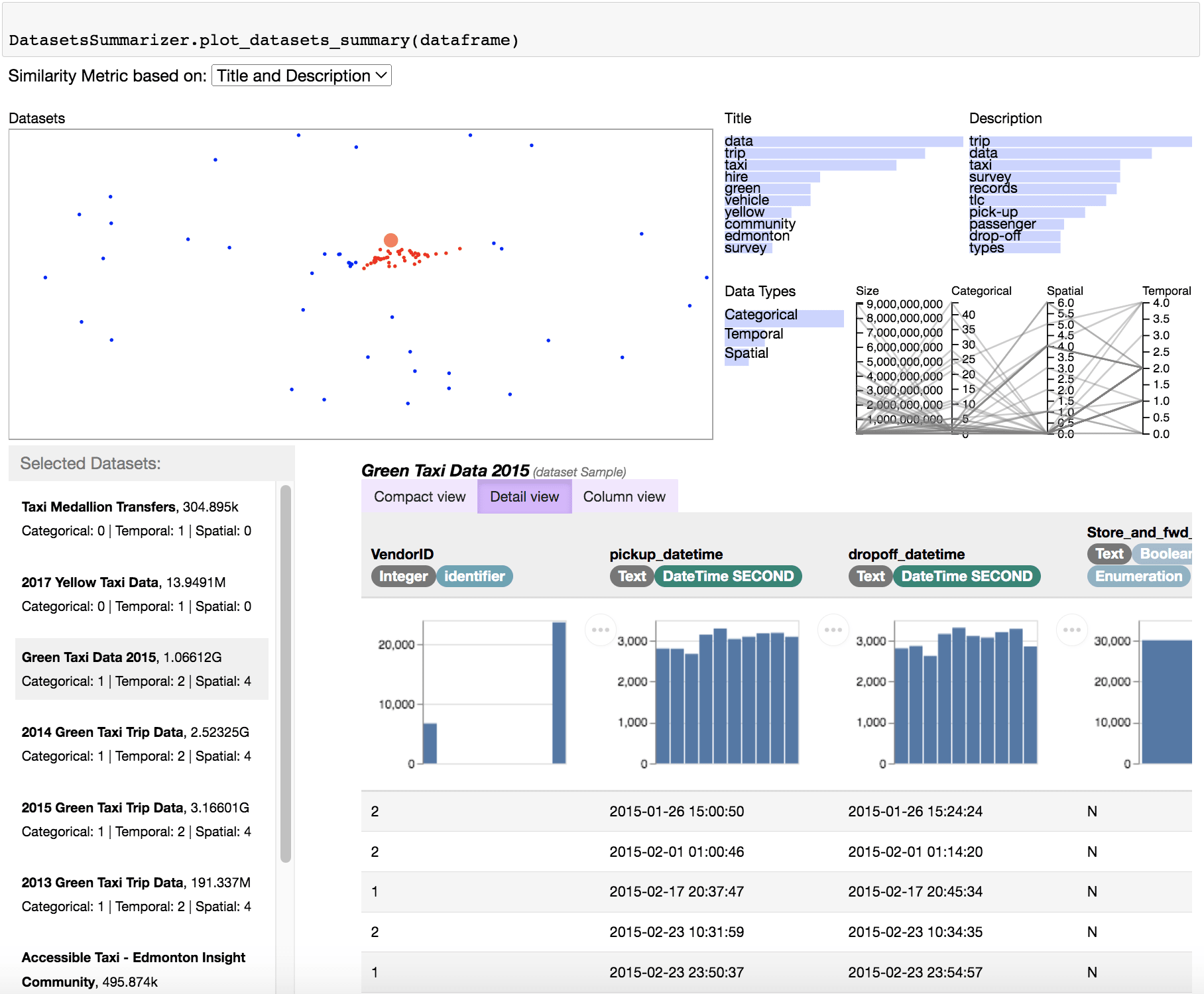Image resolution: width=1204 pixels, height=994 pixels.
Task: Click the Temporal axis label in parallel coordinates
Action: 1166,291
